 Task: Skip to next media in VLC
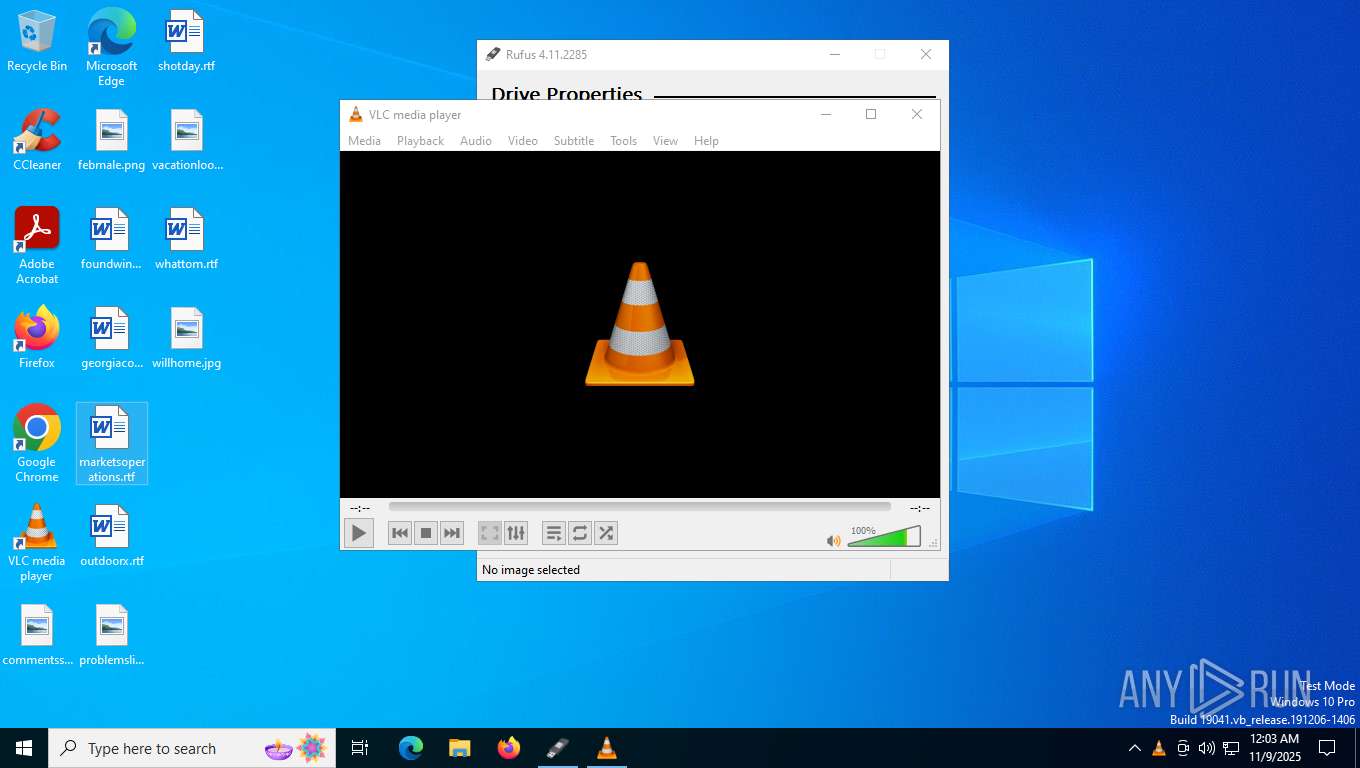(452, 533)
